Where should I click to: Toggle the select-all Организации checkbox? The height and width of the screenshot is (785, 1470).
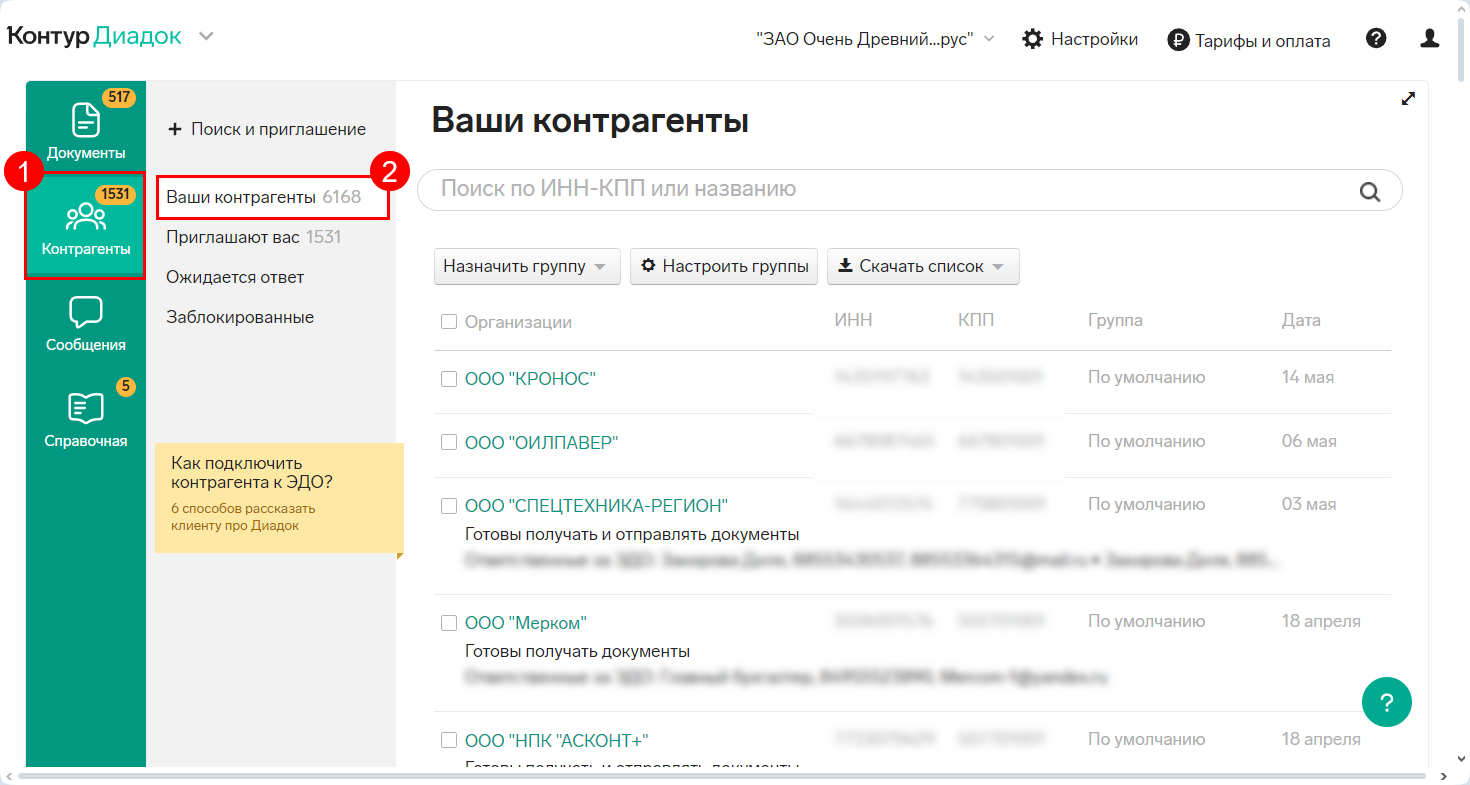(449, 322)
